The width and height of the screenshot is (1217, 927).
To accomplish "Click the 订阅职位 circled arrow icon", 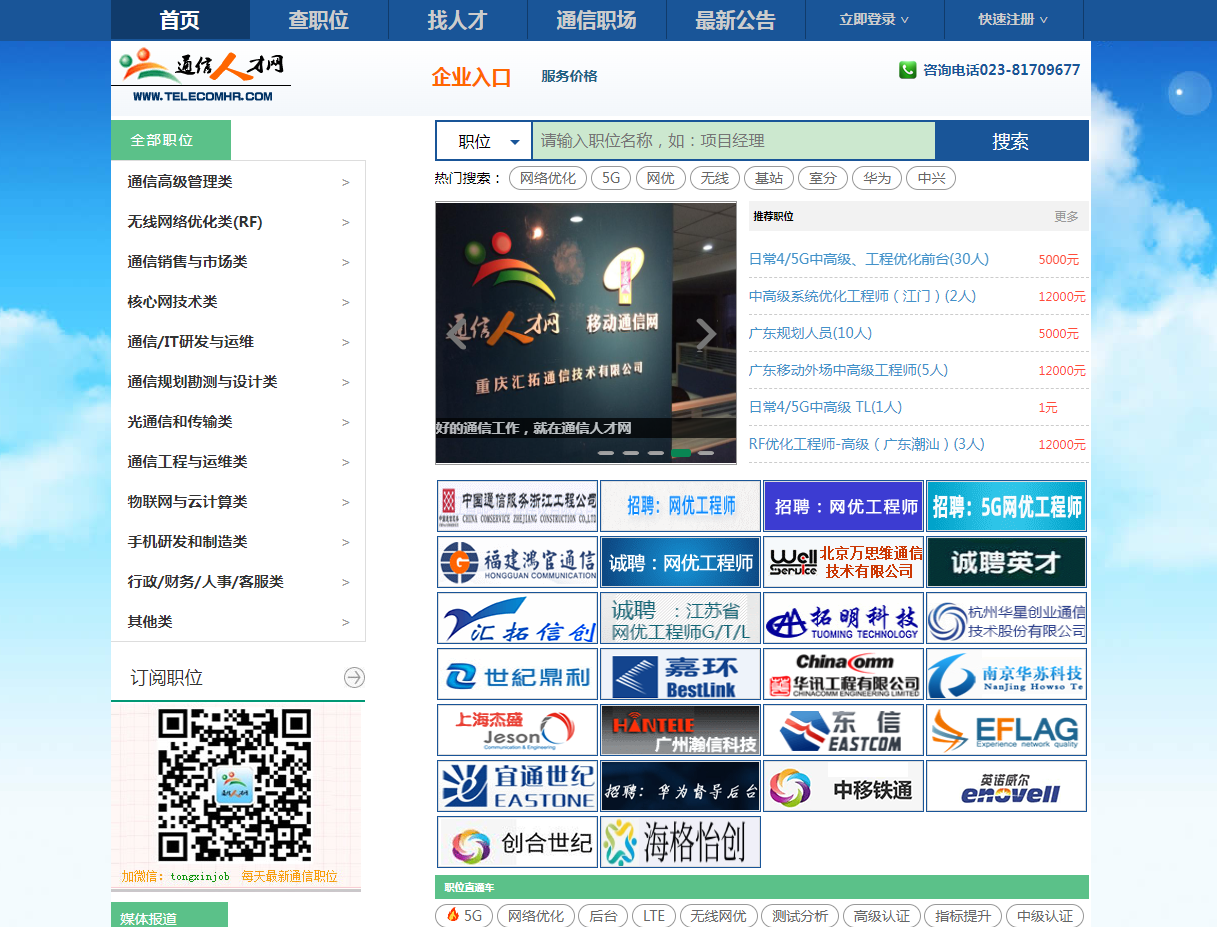I will point(354,678).
